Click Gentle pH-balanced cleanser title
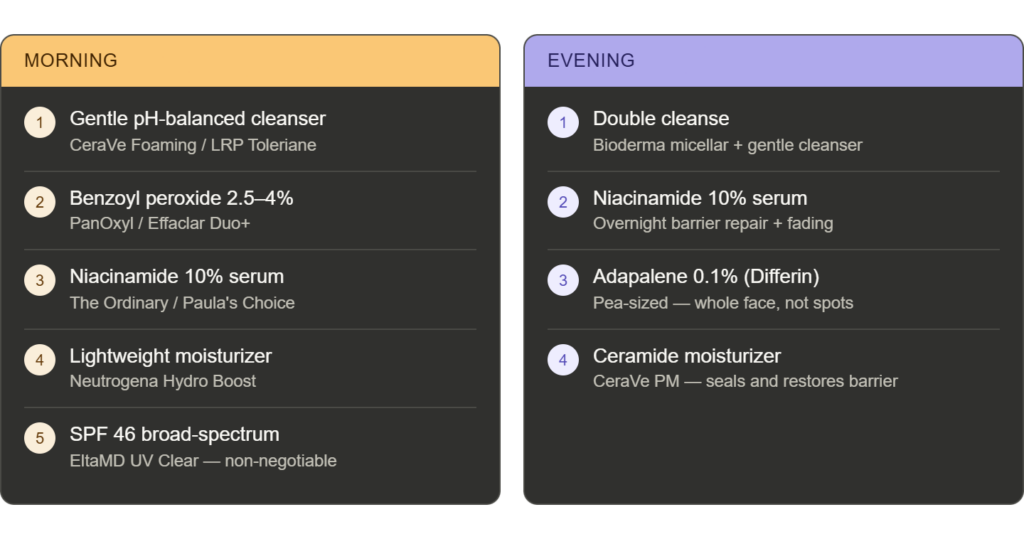 coord(197,119)
